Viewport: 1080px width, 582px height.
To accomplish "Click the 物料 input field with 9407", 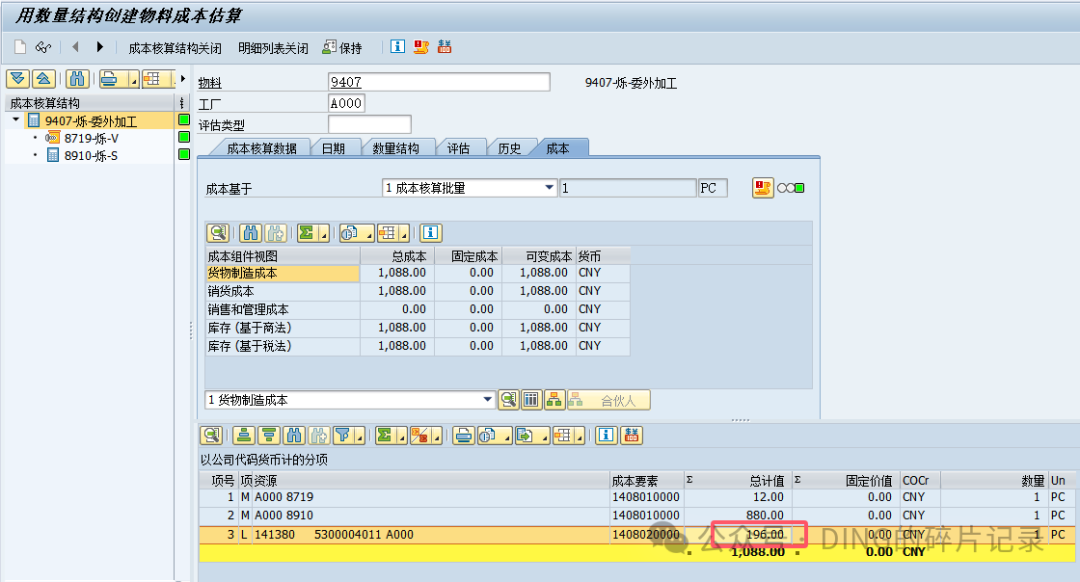I will click(x=439, y=82).
